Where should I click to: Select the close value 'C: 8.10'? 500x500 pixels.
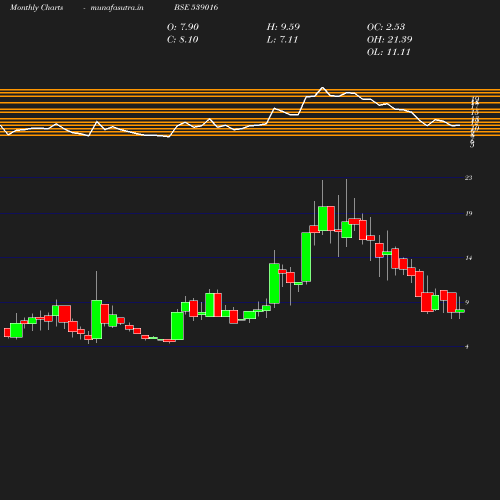pyautogui.click(x=183, y=40)
